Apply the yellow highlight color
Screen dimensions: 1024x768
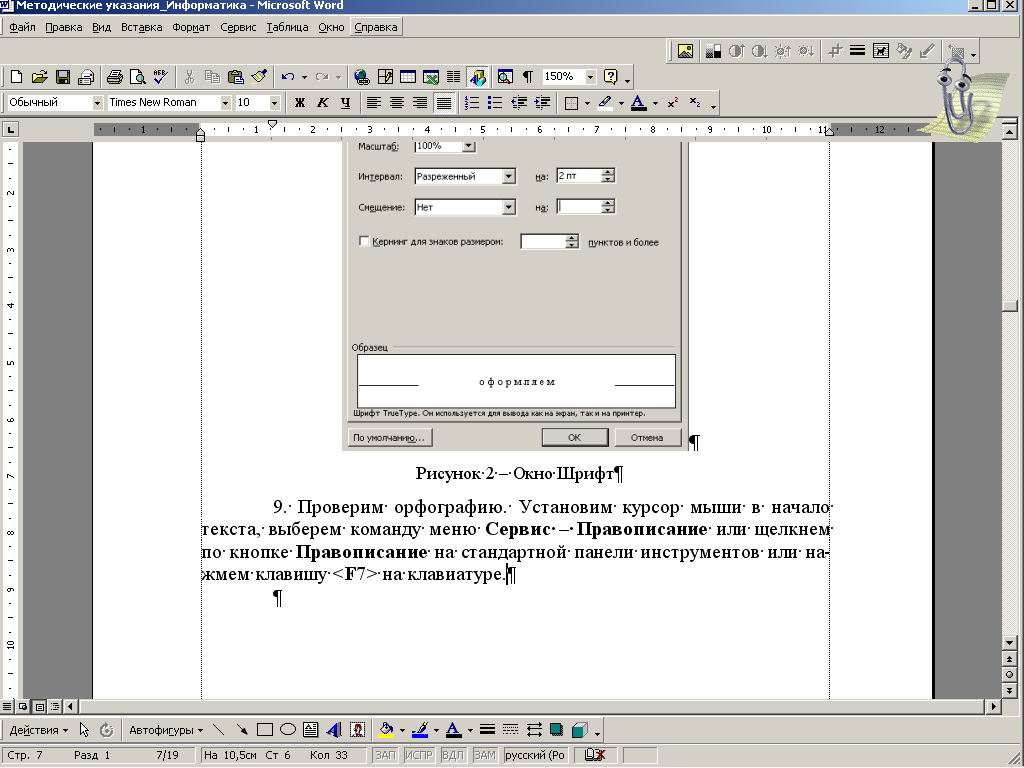tap(605, 103)
